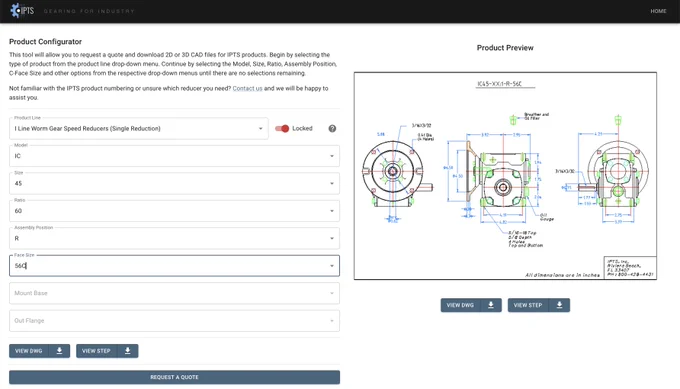Expand the Size dropdown showing 45
Image resolution: width=680 pixels, height=389 pixels.
click(x=174, y=183)
